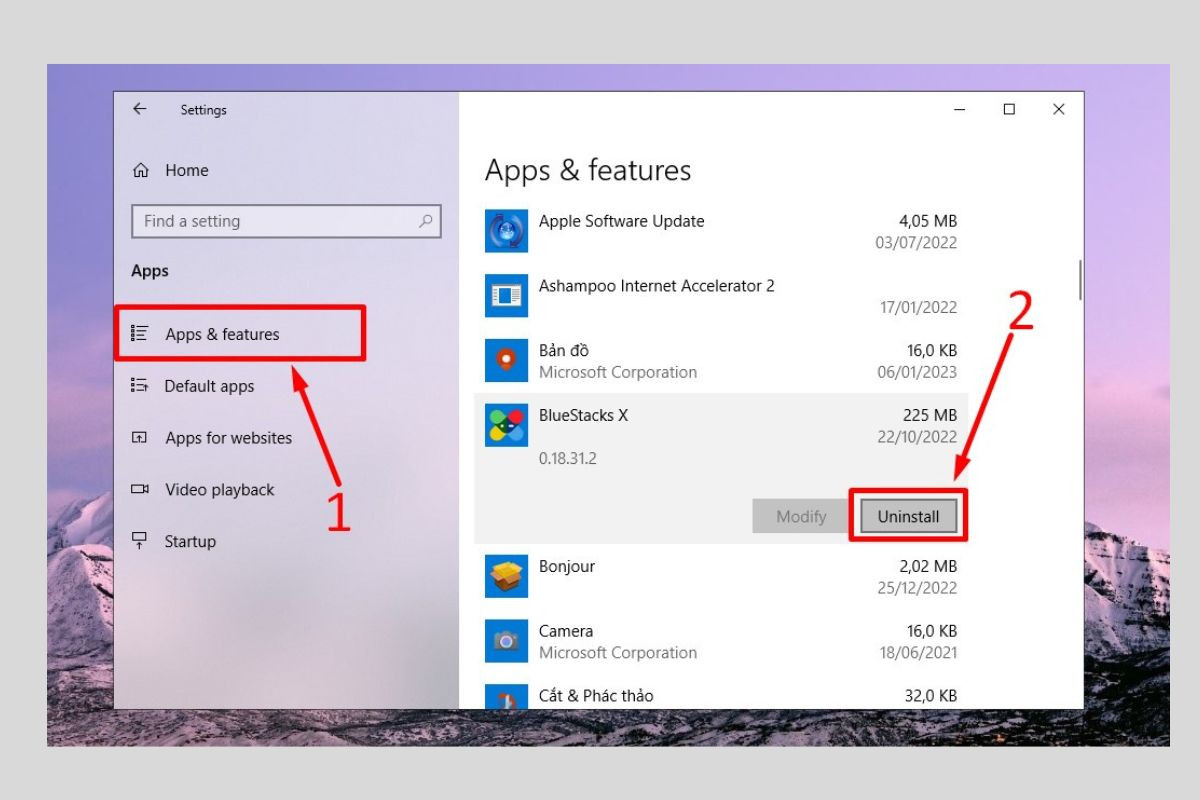
Task: Click the Modify button for BlueStacks X
Action: pos(802,516)
